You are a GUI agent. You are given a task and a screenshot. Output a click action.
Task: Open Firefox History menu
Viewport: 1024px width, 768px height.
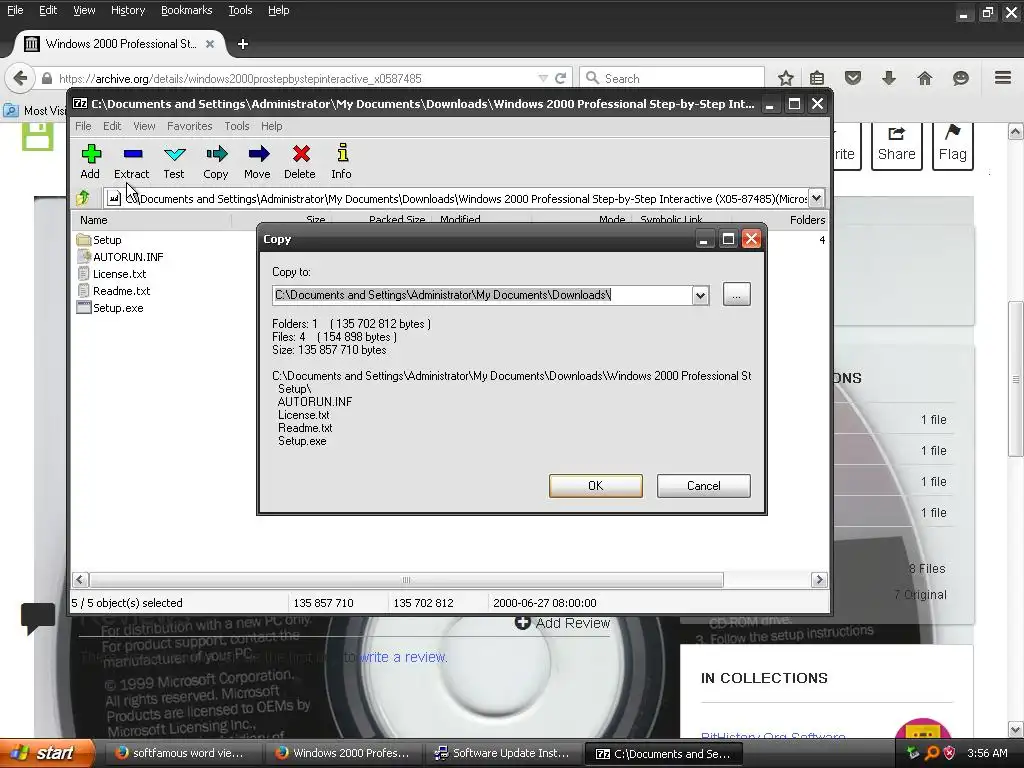click(x=127, y=10)
